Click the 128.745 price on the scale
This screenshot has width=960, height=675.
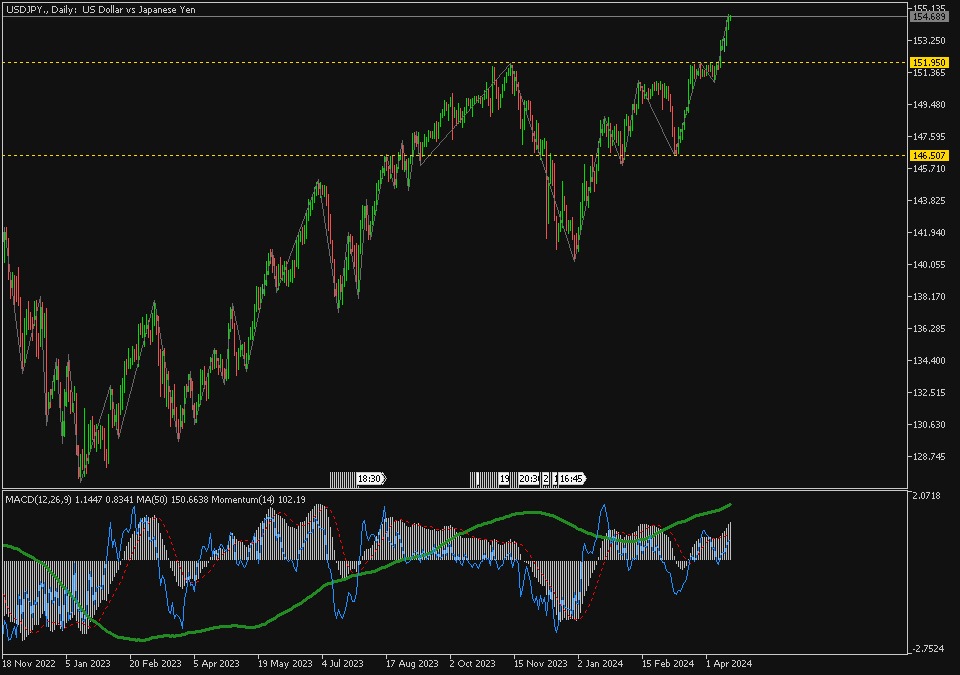click(929, 457)
